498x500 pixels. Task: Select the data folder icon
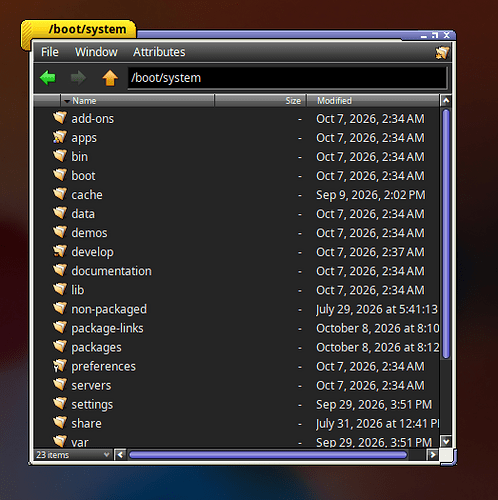point(60,213)
